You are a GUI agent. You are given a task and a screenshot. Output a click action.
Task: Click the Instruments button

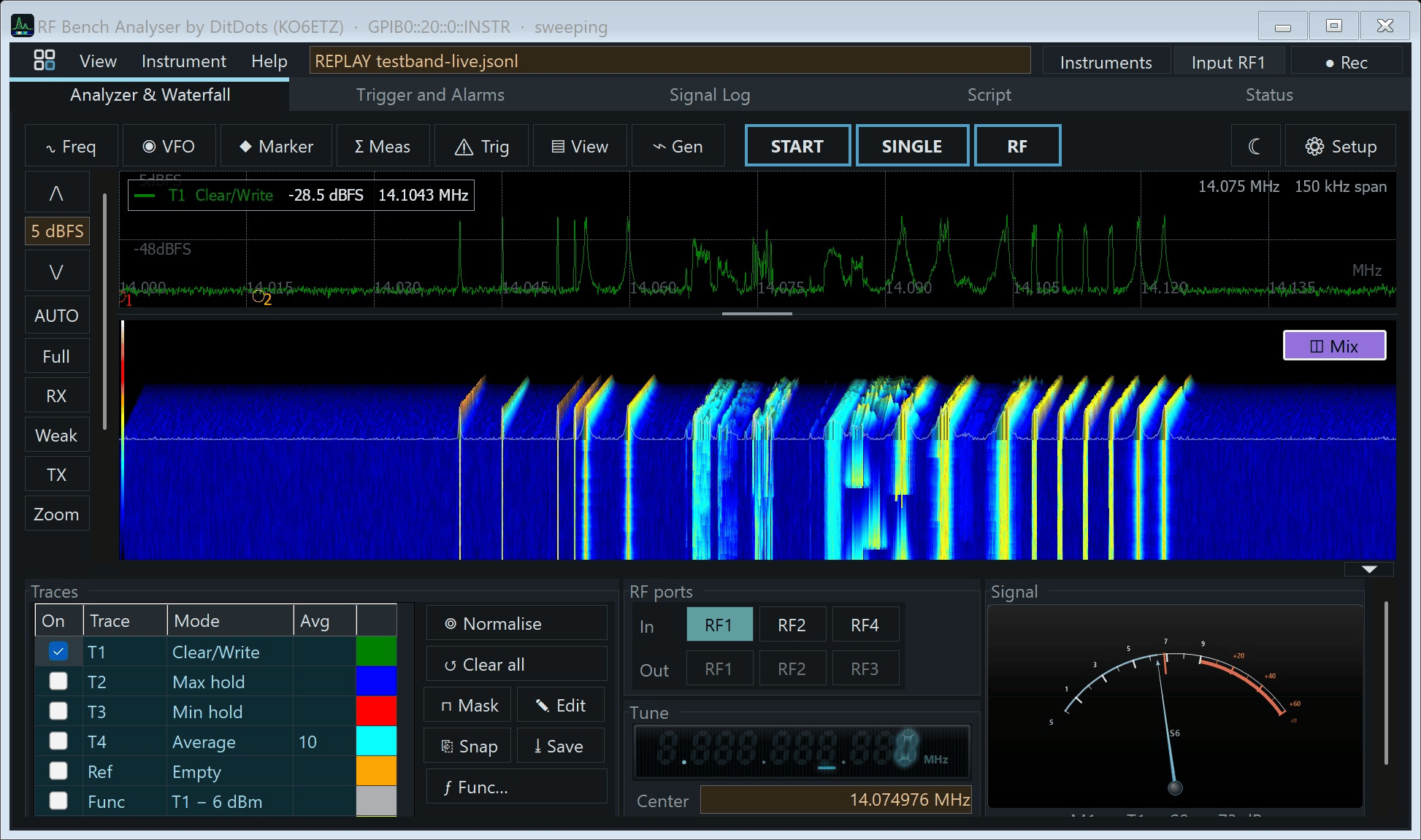(1106, 62)
